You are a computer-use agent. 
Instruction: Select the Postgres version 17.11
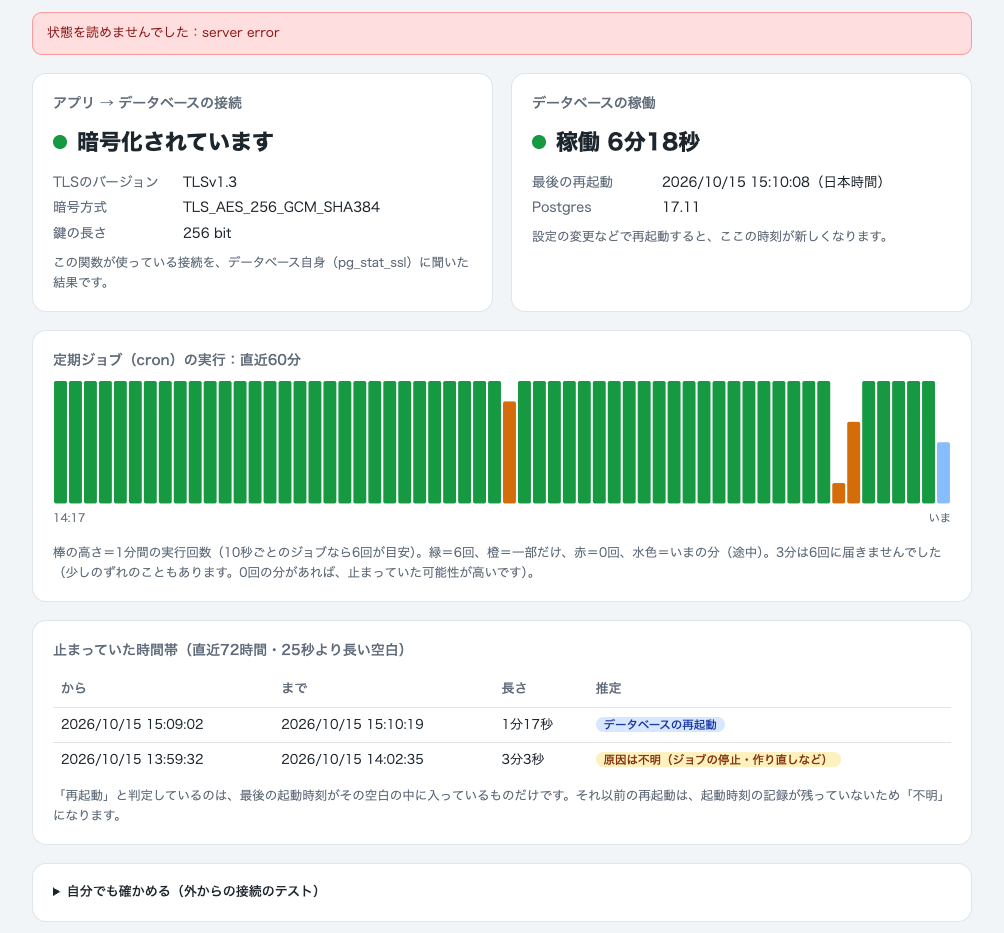(680, 207)
